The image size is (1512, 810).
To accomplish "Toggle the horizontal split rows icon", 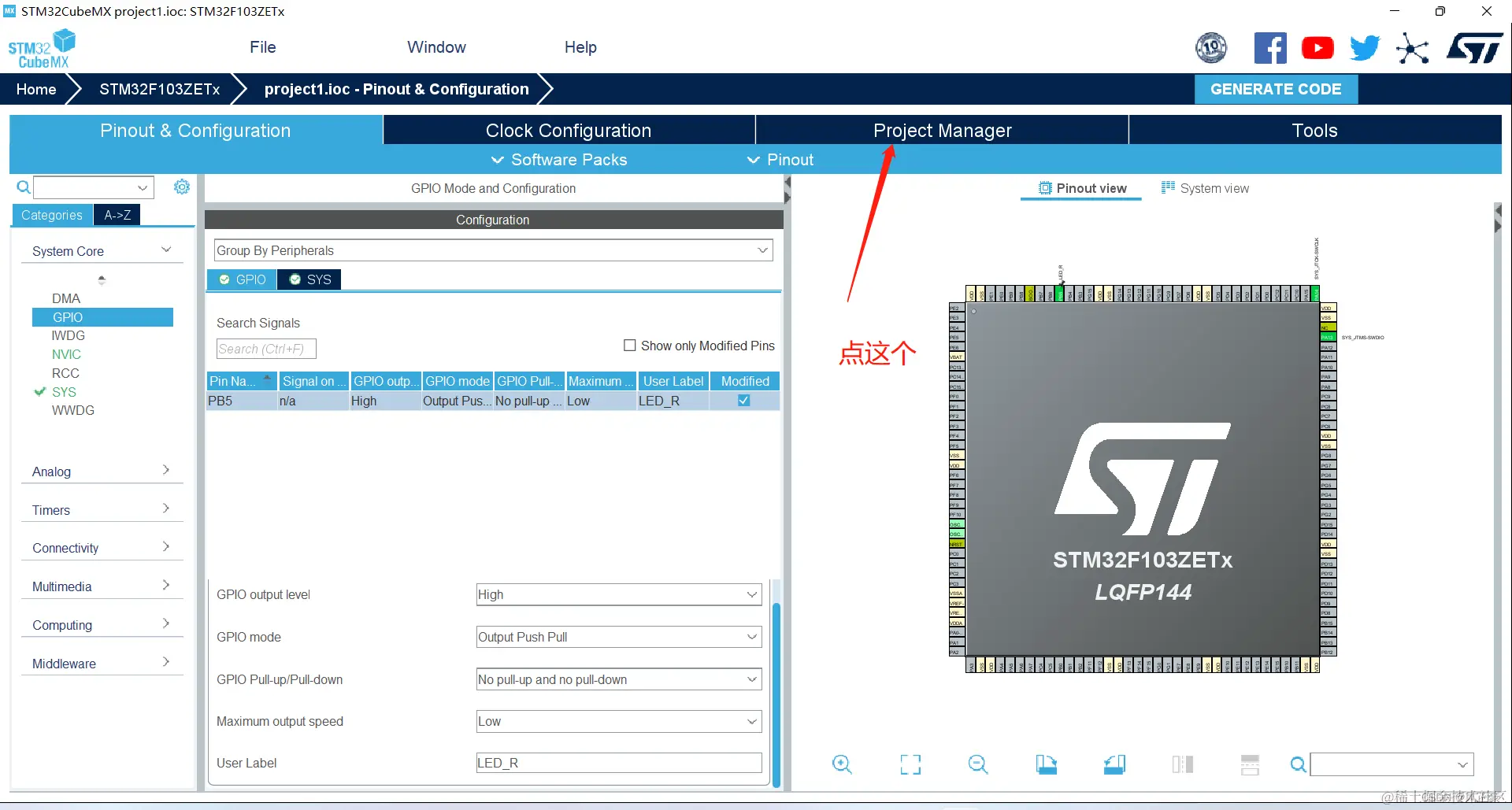I will (x=1250, y=764).
